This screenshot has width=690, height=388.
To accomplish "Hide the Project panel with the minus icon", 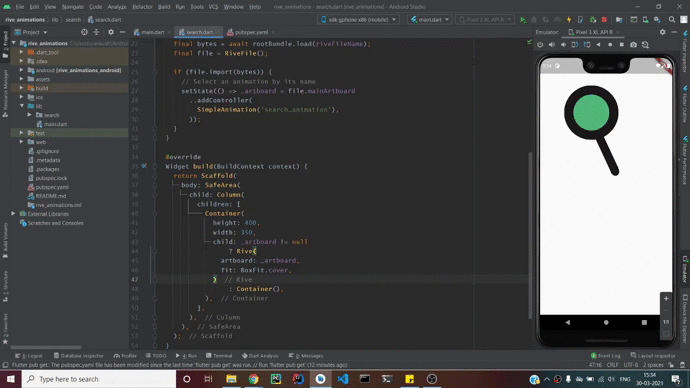I will pyautogui.click(x=122, y=32).
